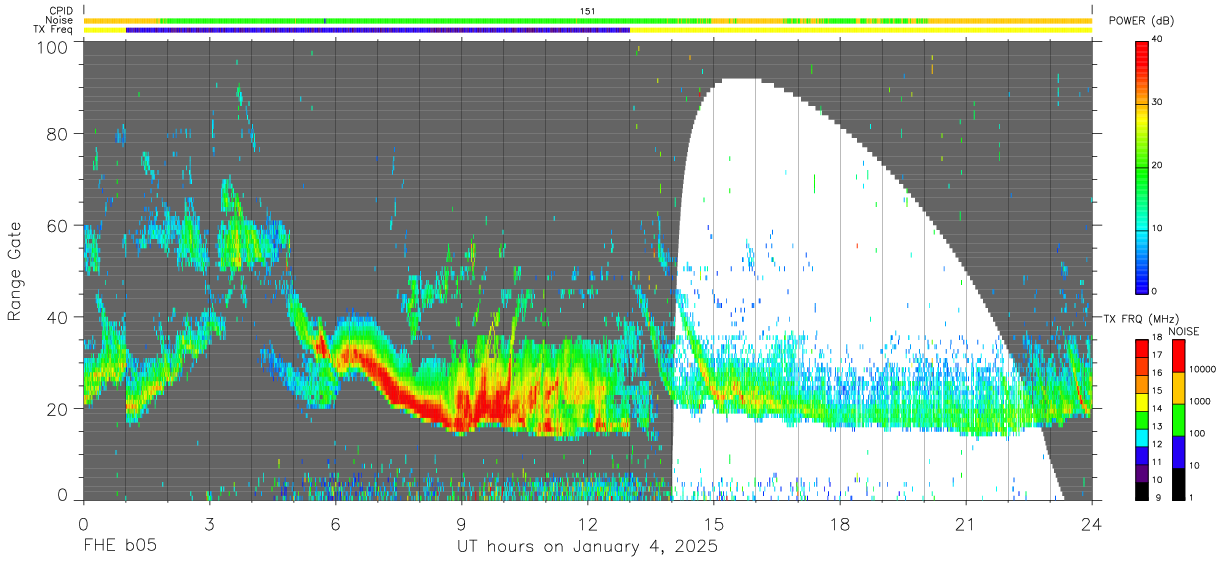Click the 1 label on the NOISE legend
The width and height of the screenshot is (1228, 567).
(x=1190, y=497)
